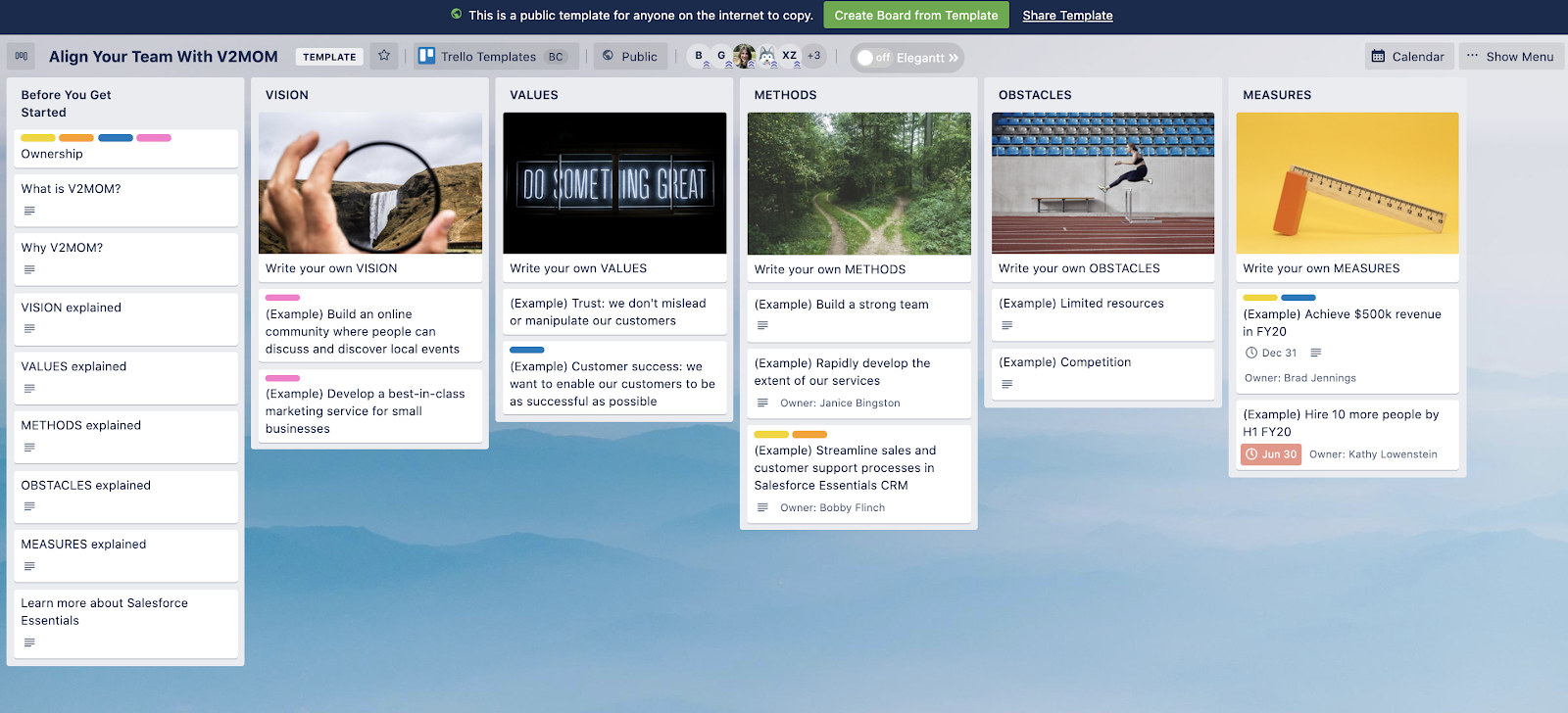Click the yellow label on Ownership card
Image resolution: width=1568 pixels, height=713 pixels.
[x=38, y=138]
